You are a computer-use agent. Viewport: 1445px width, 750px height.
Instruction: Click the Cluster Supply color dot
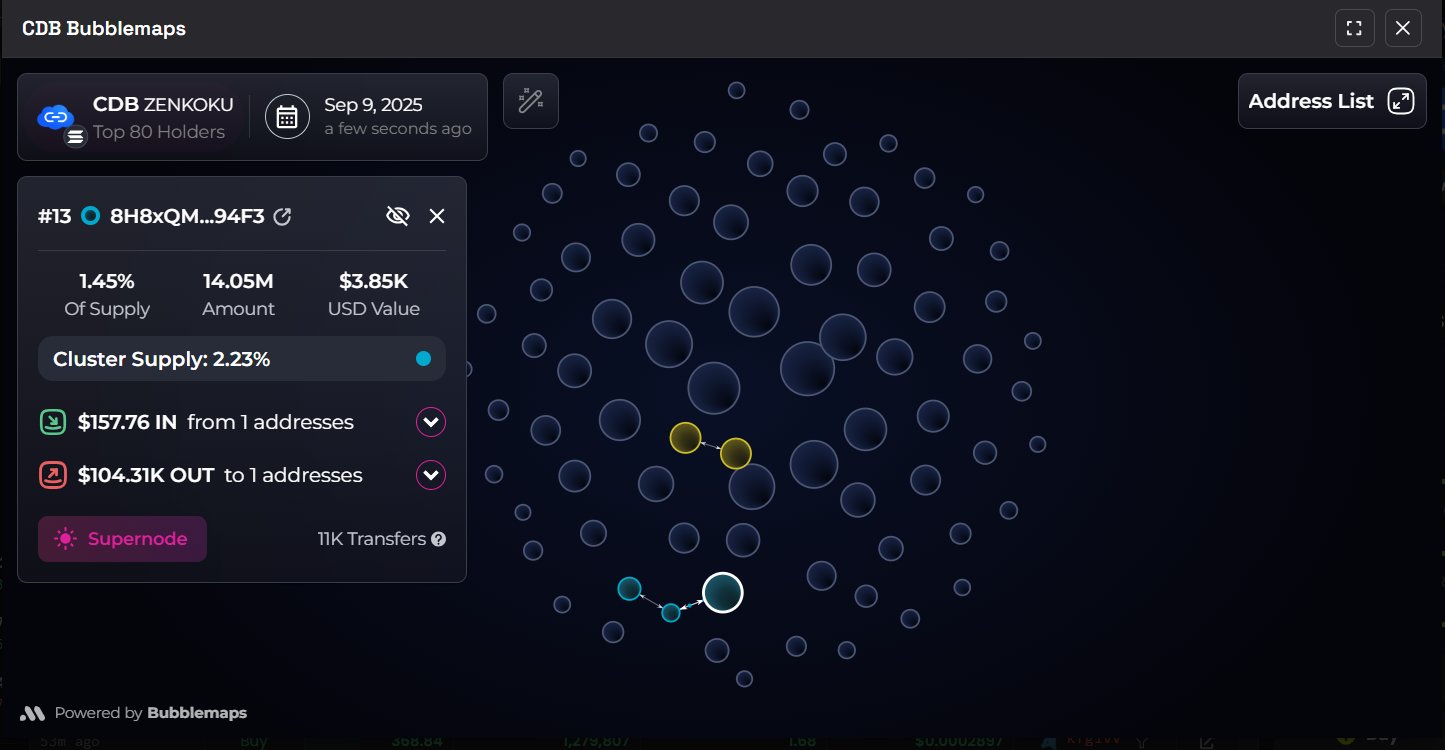pos(423,359)
